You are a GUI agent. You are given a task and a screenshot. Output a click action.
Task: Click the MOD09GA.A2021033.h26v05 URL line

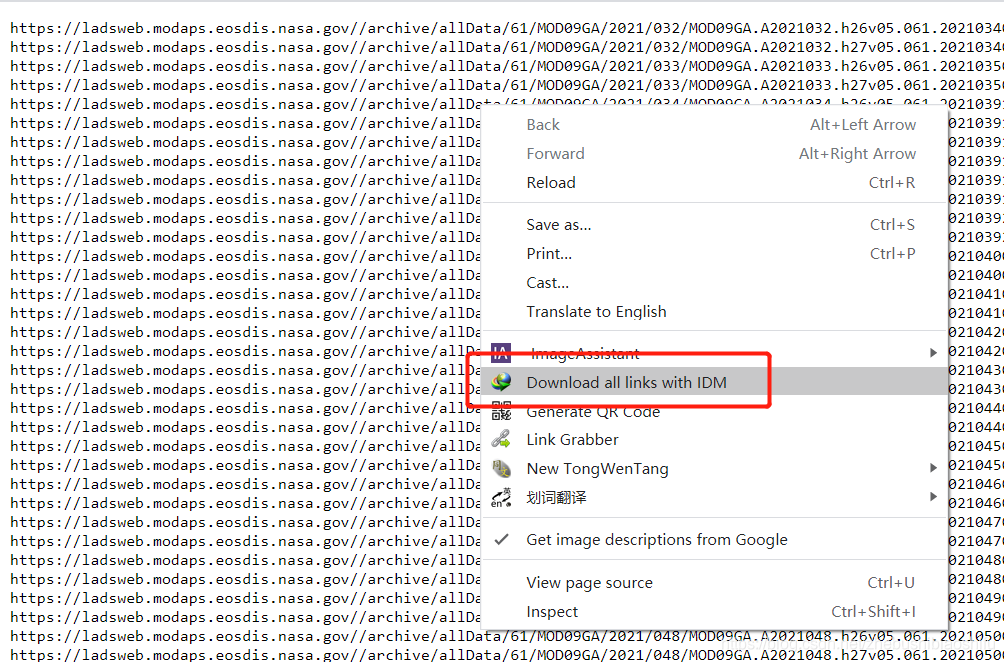507,66
